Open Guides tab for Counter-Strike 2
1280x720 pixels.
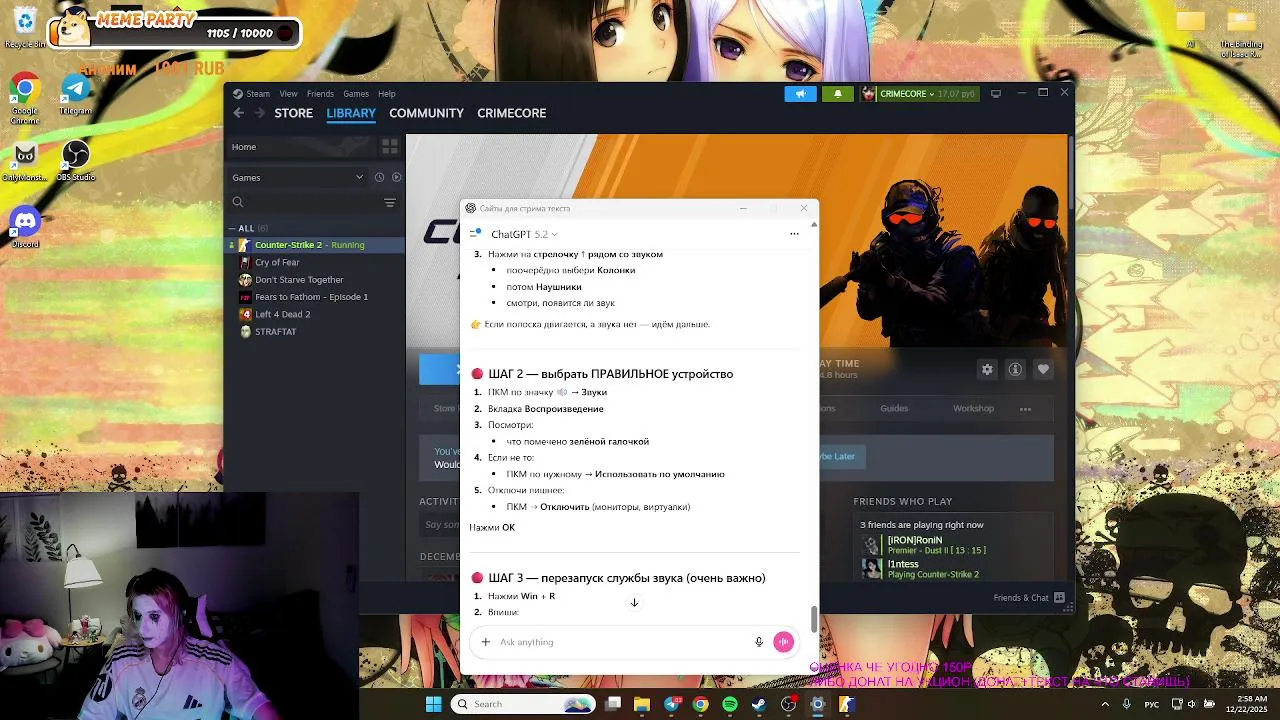894,408
